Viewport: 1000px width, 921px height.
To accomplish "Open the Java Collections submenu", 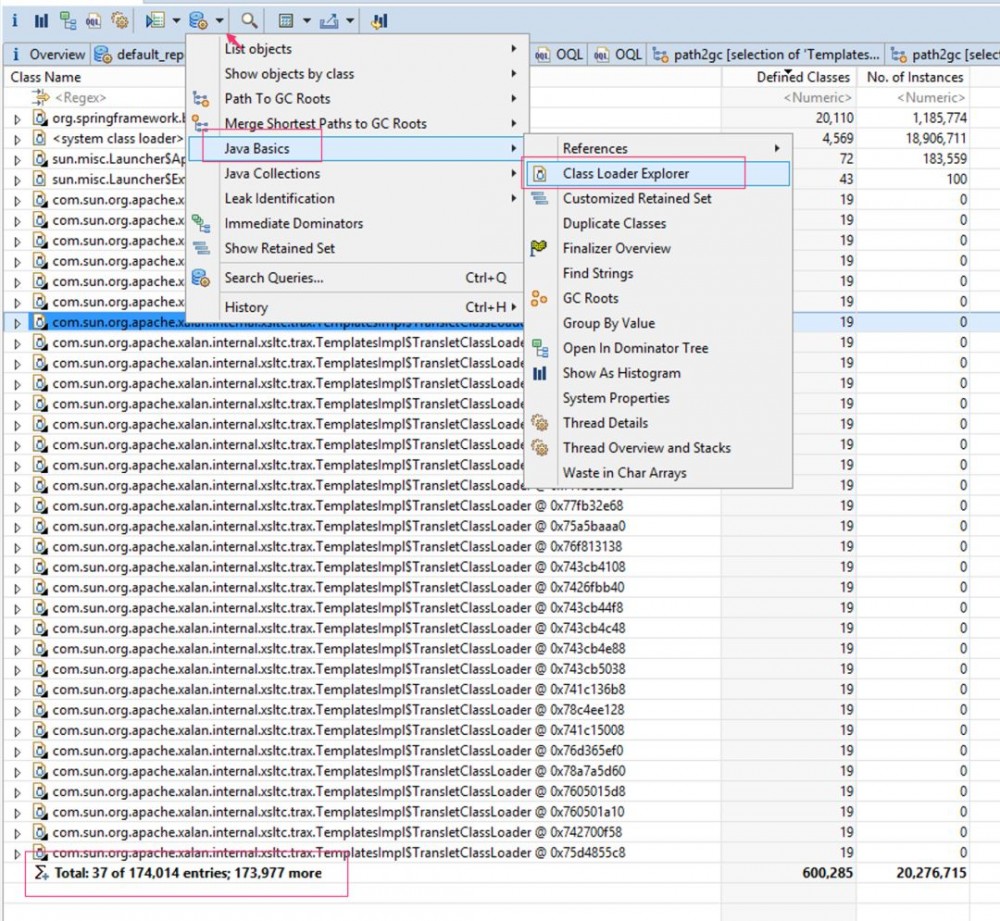I will pos(355,173).
